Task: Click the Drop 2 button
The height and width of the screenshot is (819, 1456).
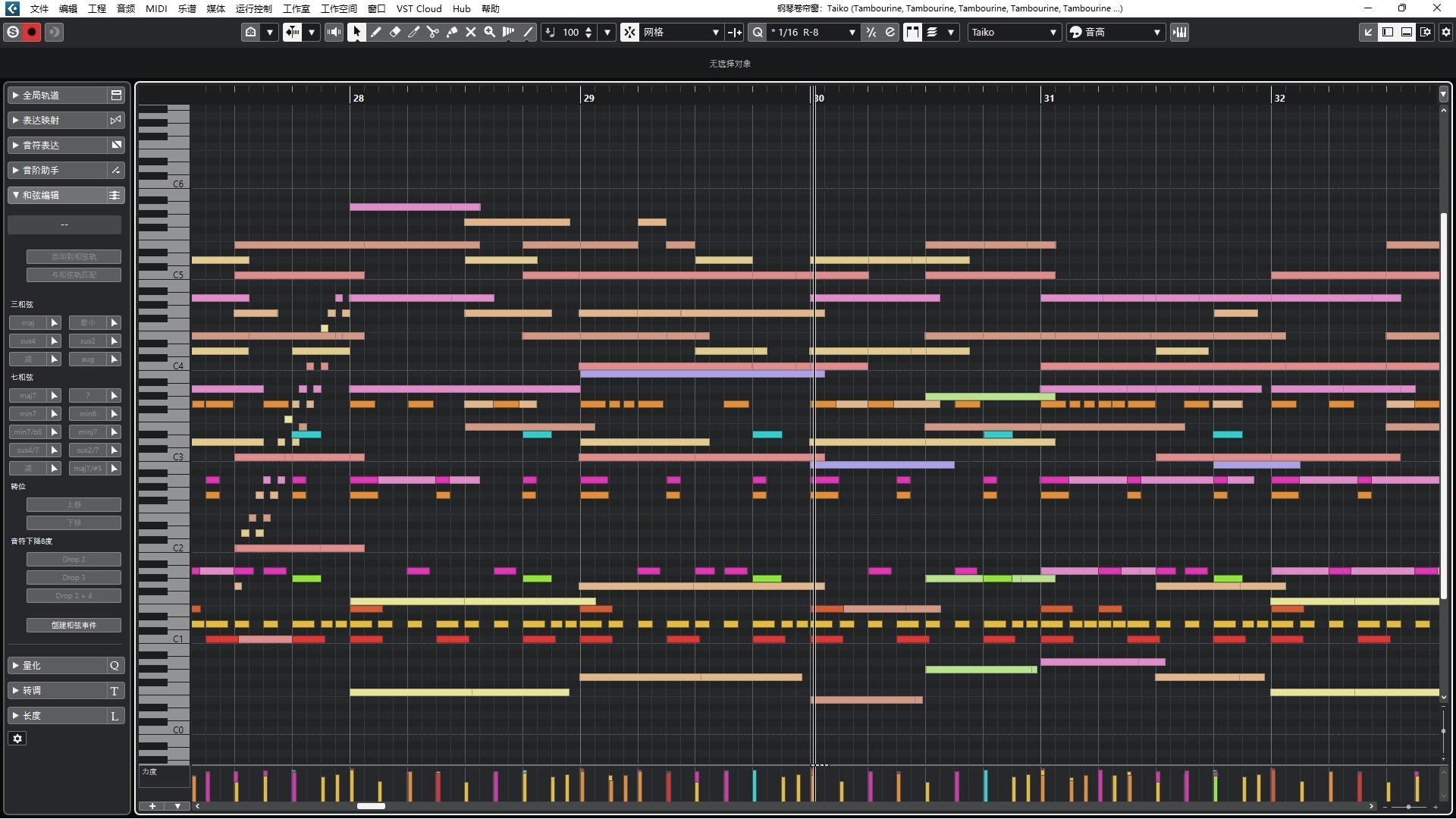Action: tap(74, 560)
